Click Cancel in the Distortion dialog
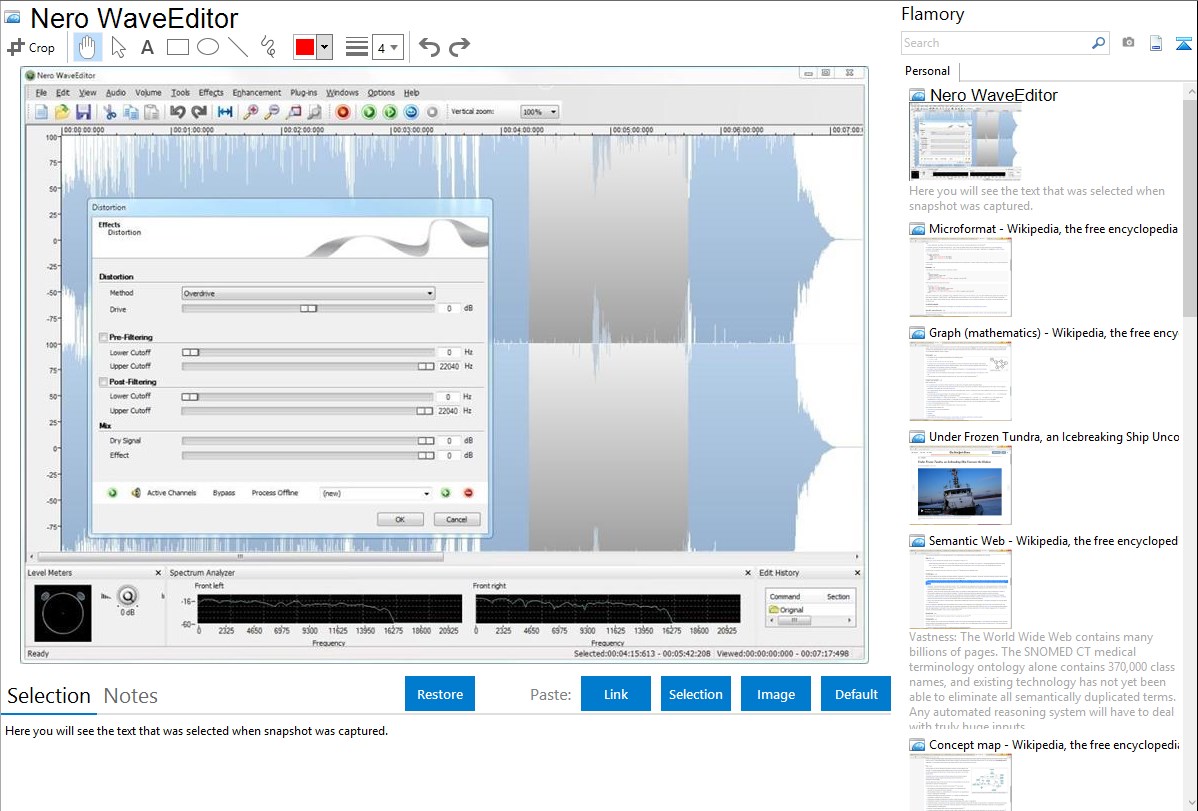 coord(457,519)
